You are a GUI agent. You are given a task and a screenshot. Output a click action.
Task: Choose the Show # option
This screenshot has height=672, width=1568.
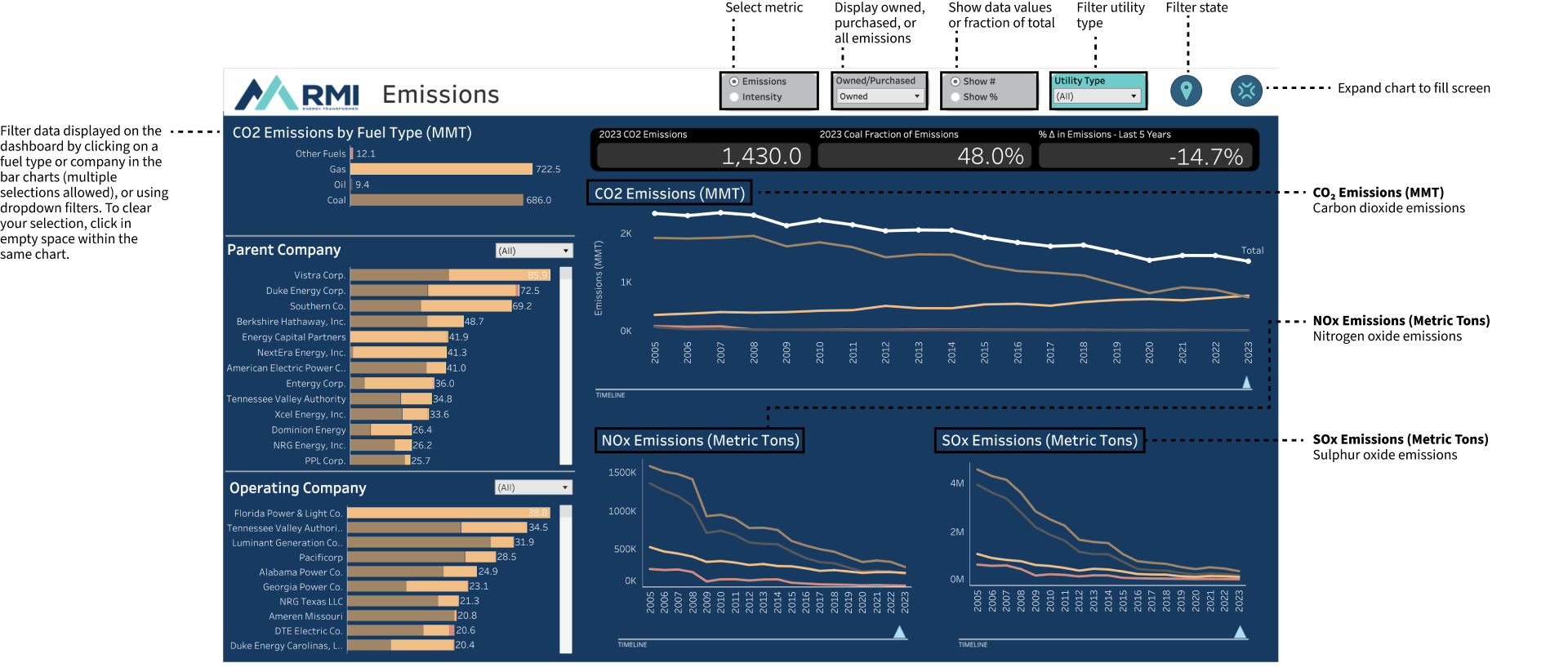coord(955,82)
